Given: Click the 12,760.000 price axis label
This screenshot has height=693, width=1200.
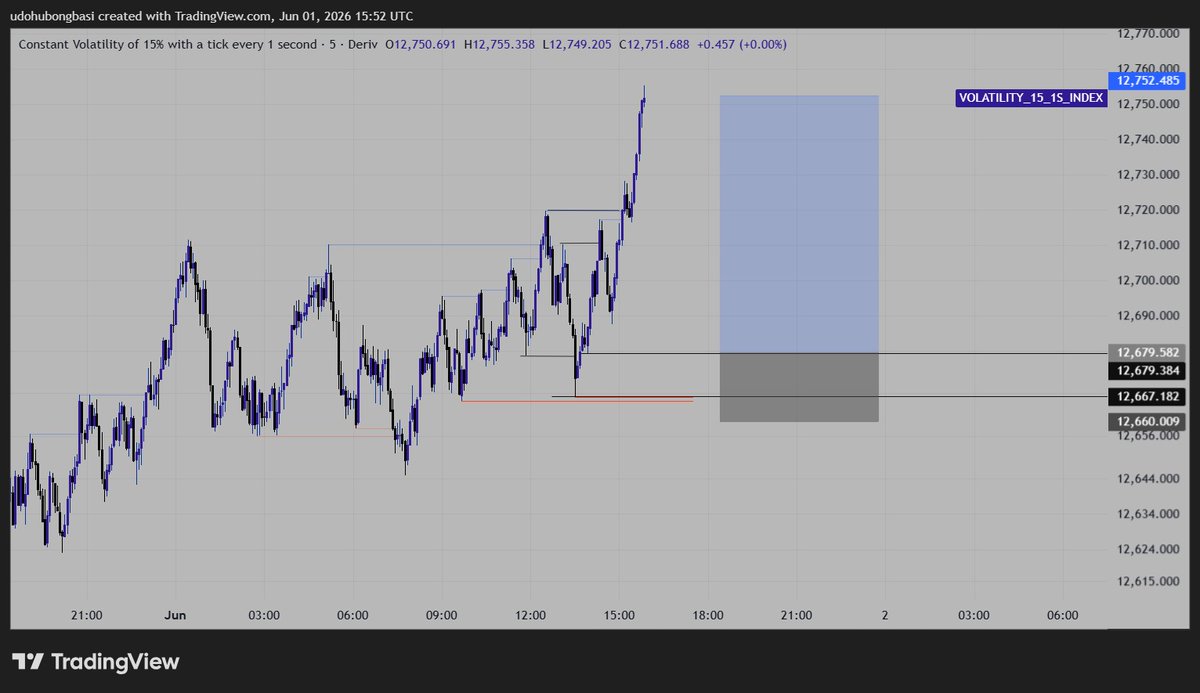Looking at the screenshot, I should [x=1149, y=69].
